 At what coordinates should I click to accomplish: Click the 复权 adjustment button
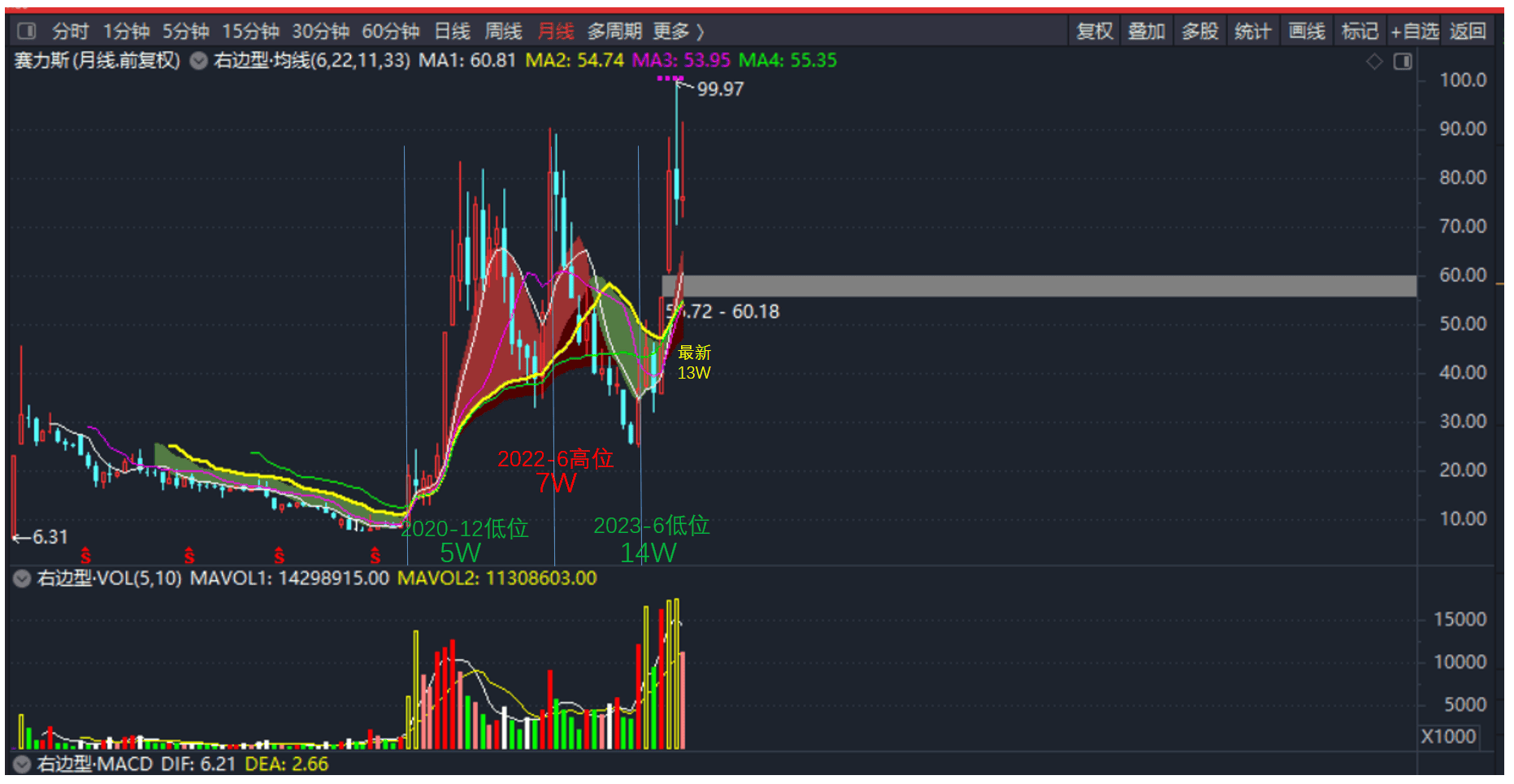[1094, 31]
